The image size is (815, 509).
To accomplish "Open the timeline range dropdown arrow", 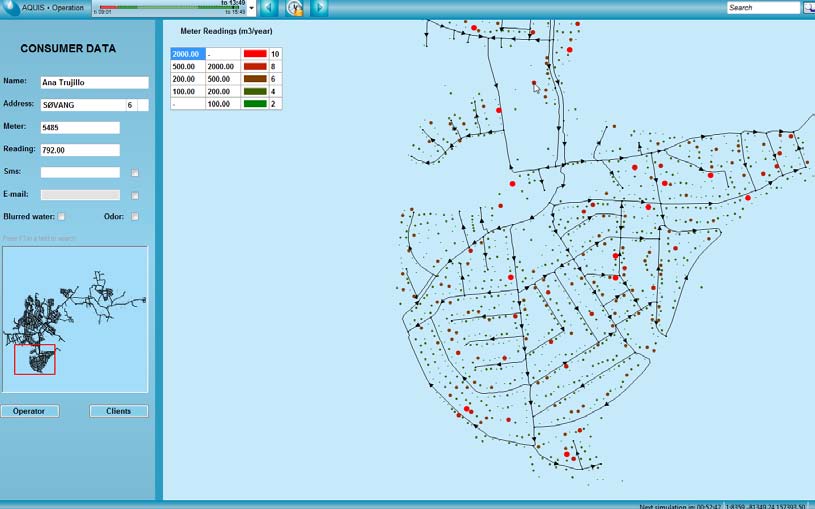I will point(252,8).
